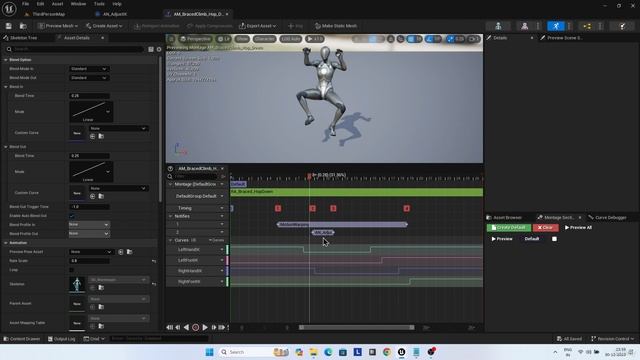Viewport: 640px width, 360px height.
Task: Switch to the ThirdPersonMap tab
Action: 49,14
